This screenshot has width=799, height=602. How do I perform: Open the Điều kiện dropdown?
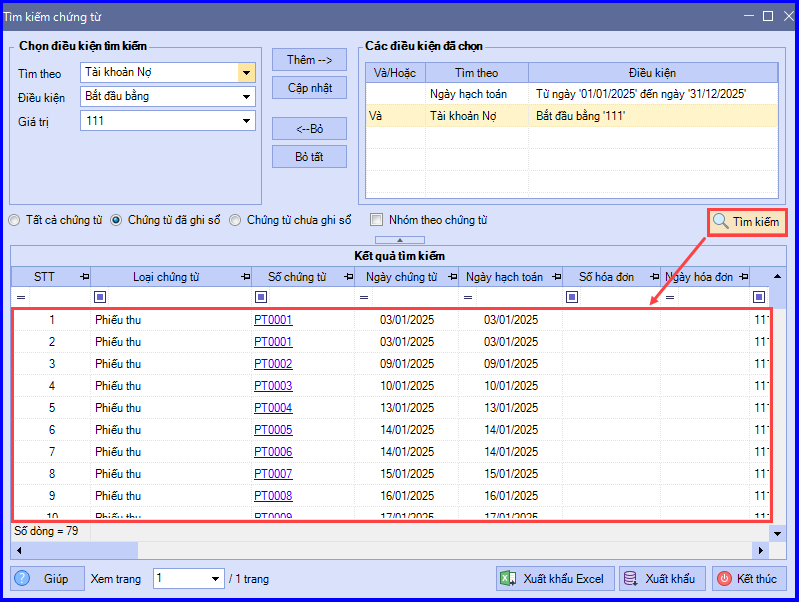(246, 96)
